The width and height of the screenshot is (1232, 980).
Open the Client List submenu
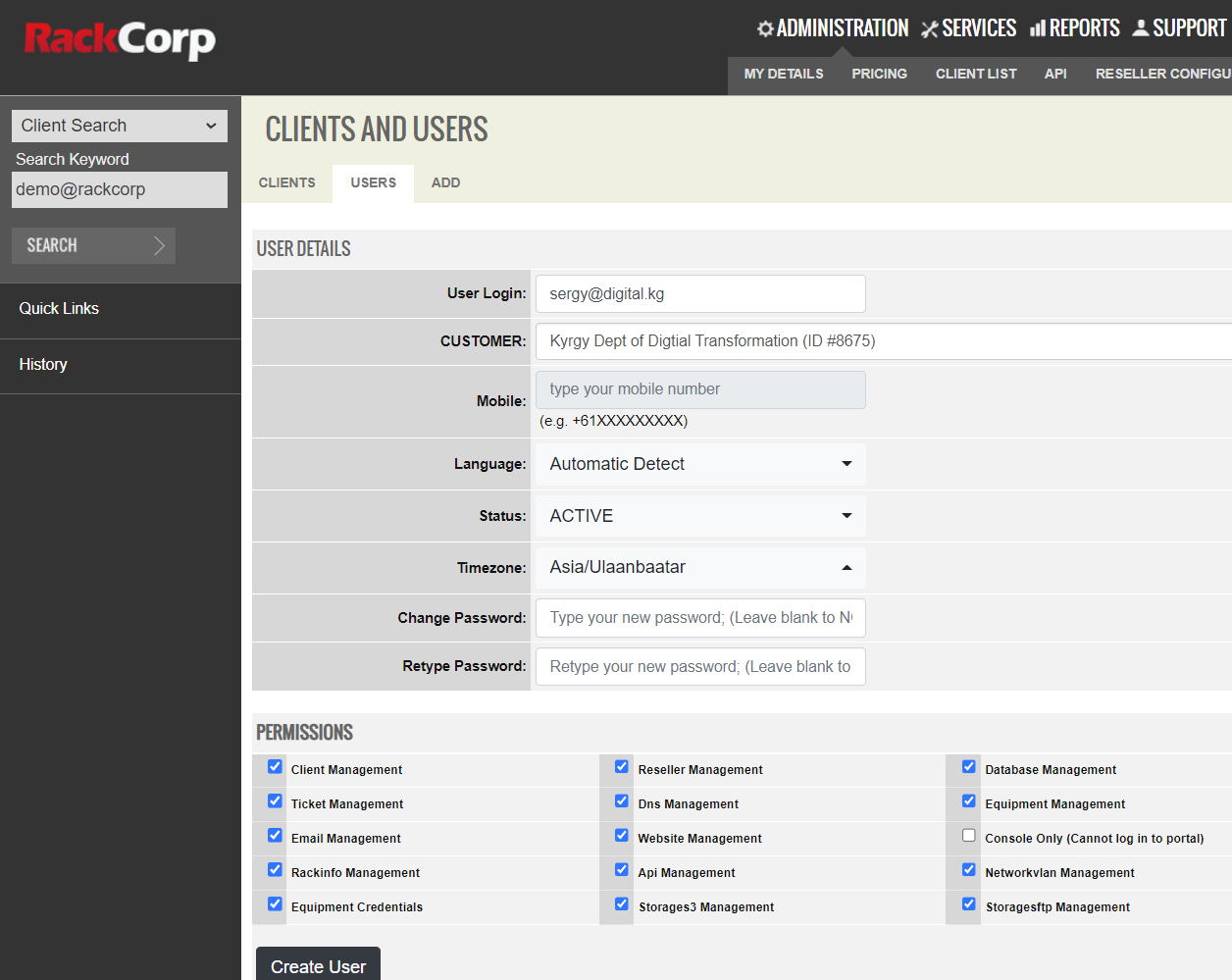click(x=976, y=74)
